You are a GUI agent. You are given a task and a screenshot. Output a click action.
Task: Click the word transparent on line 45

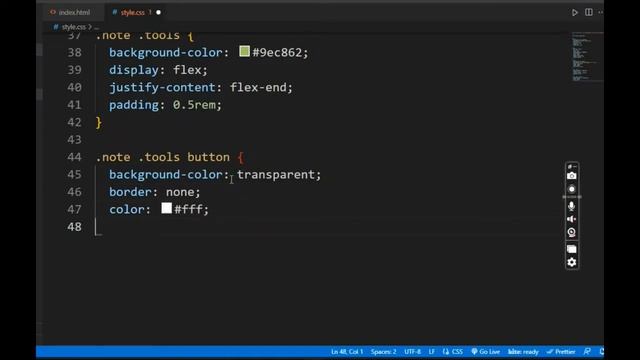pos(276,175)
